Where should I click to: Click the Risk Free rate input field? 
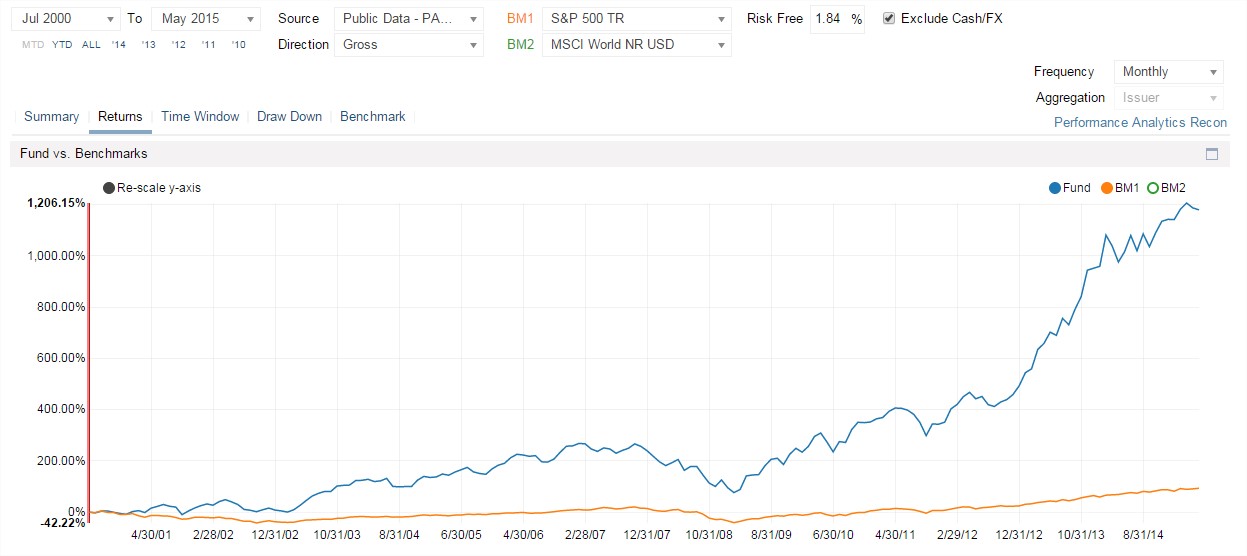(x=829, y=19)
